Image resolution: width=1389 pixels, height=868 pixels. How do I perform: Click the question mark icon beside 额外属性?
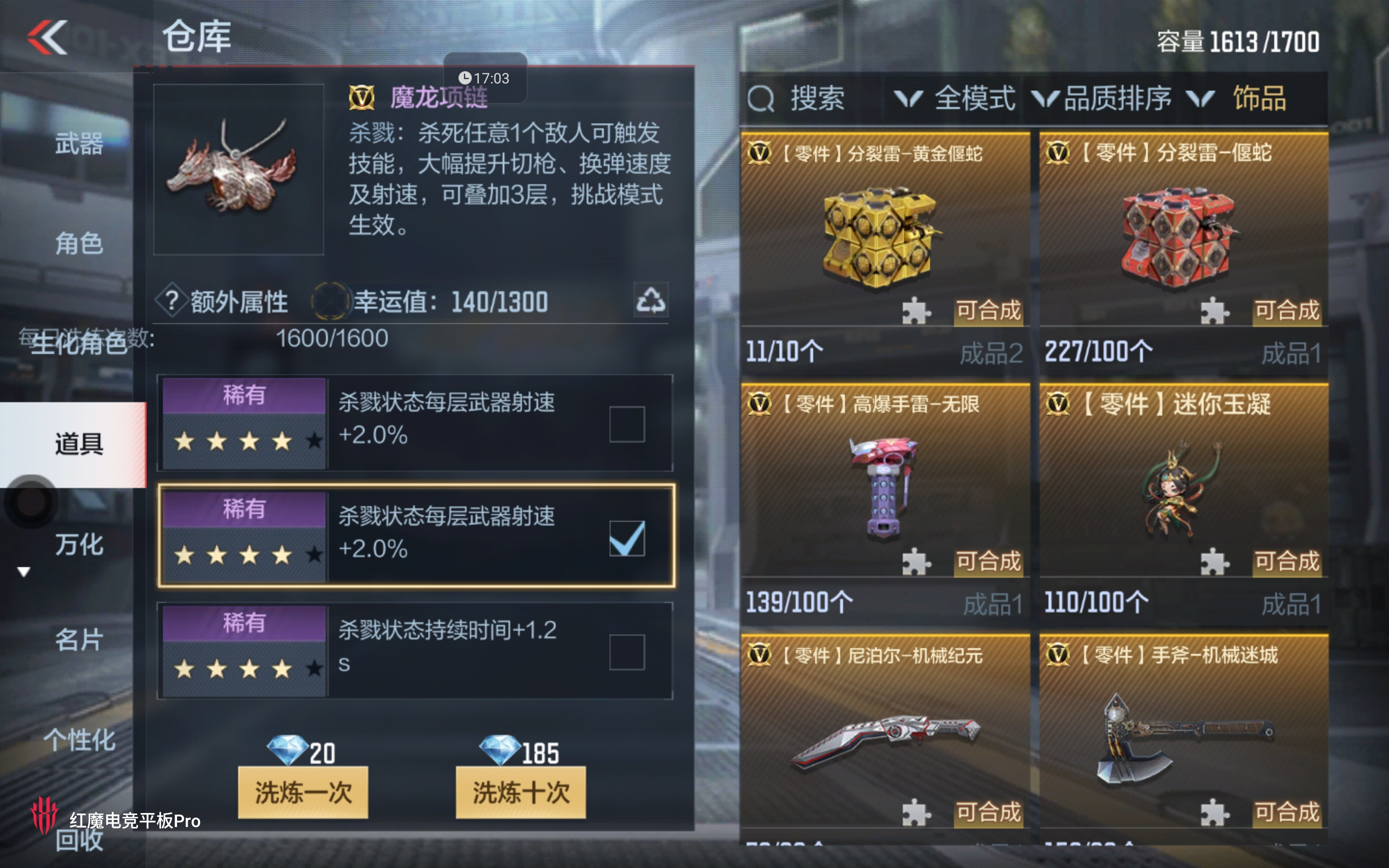[171, 301]
